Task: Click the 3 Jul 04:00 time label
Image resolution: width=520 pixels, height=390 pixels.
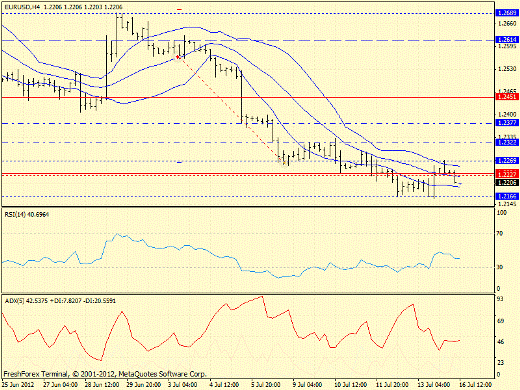Action: point(181,385)
